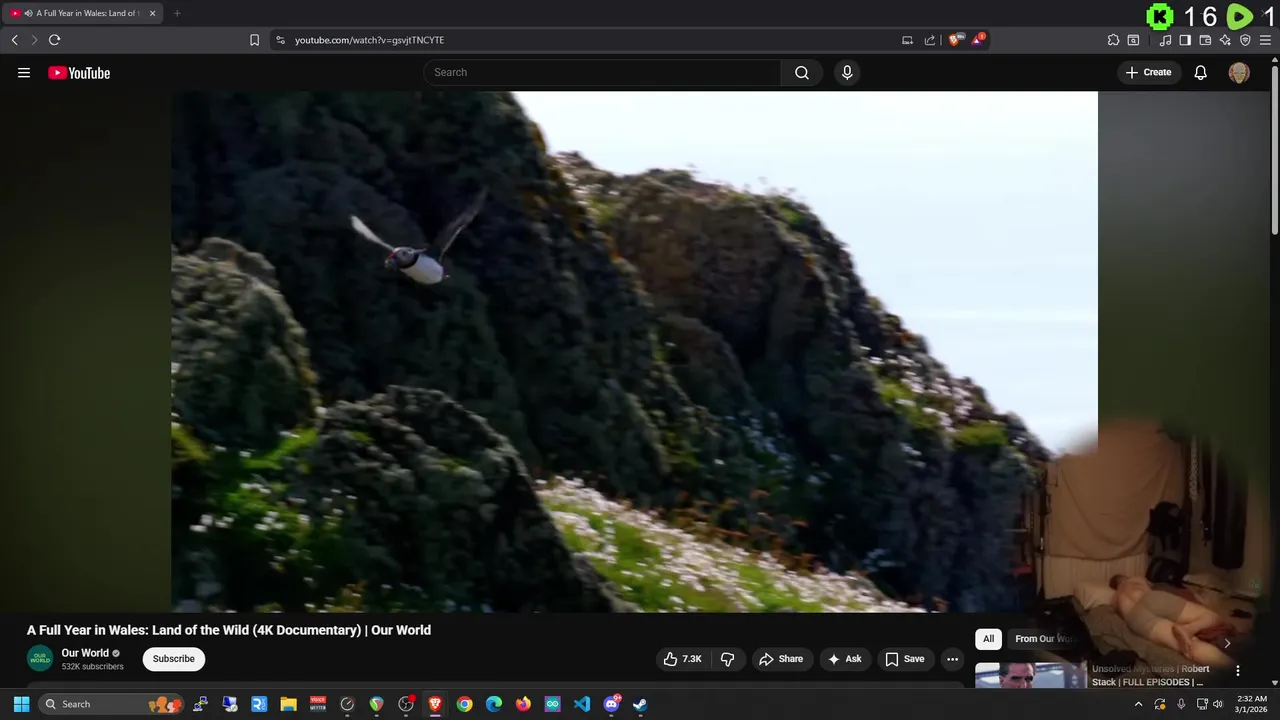Open Brave Rewards triangle icon
This screenshot has height=720, width=1280.
[x=978, y=40]
